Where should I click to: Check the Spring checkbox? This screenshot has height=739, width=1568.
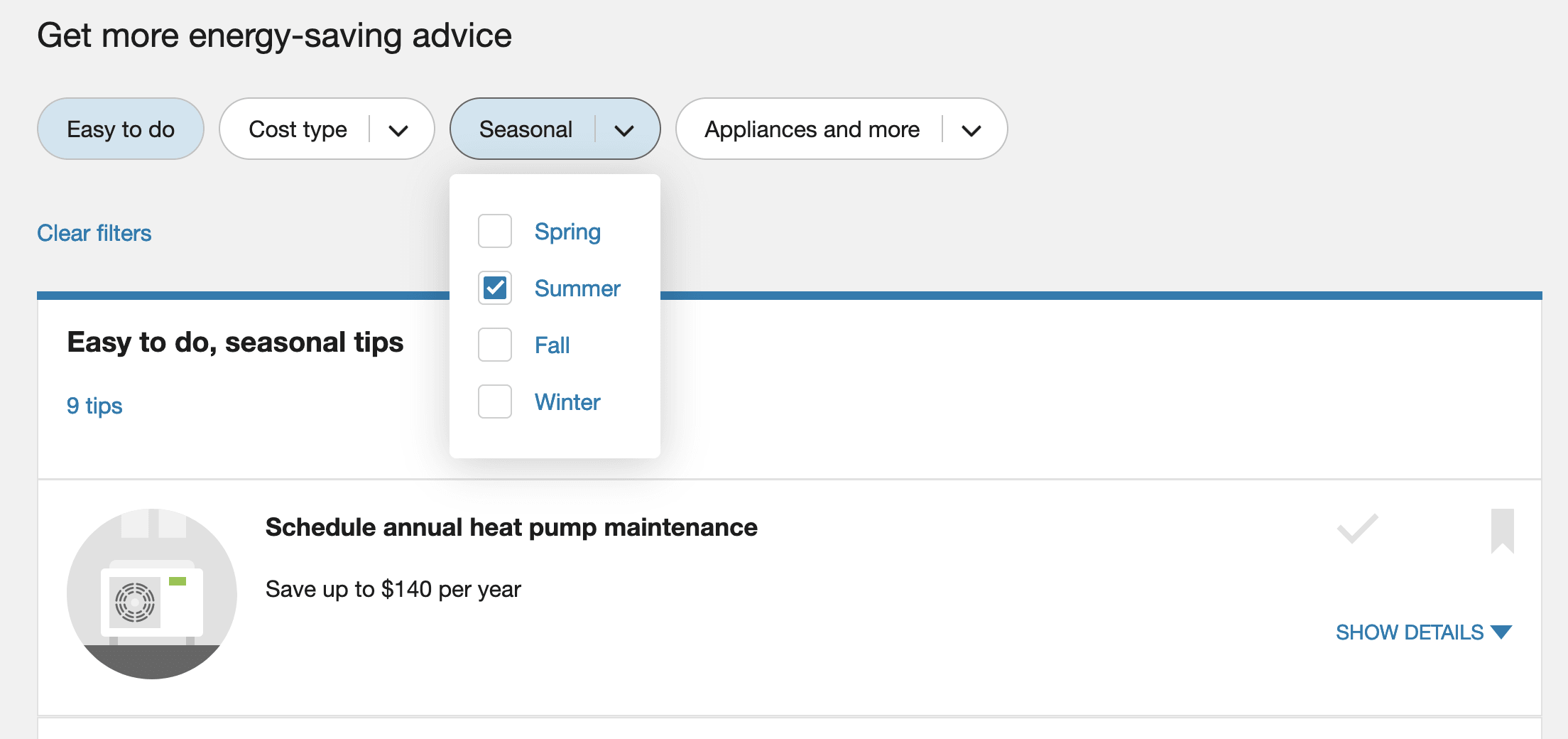(495, 231)
